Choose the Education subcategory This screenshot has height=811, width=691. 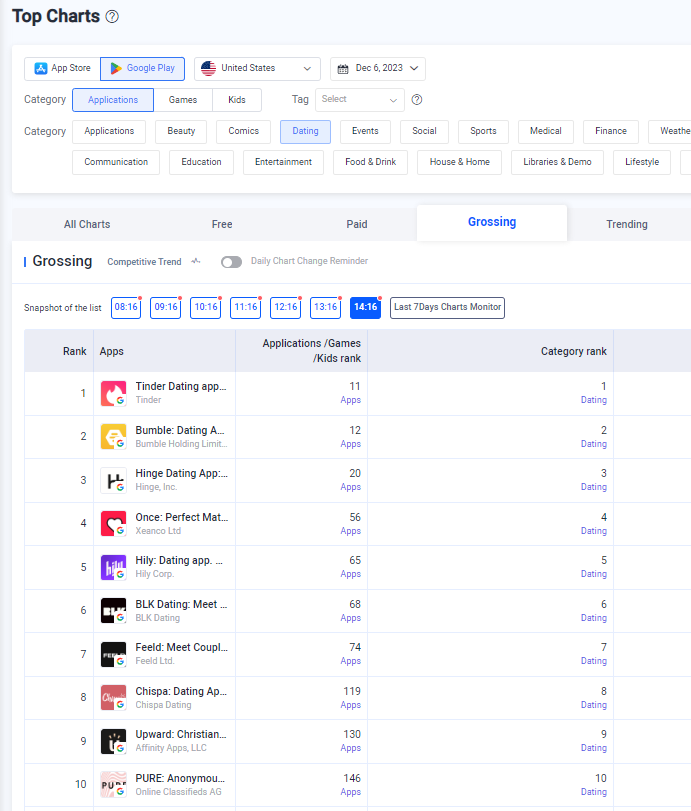tap(201, 162)
